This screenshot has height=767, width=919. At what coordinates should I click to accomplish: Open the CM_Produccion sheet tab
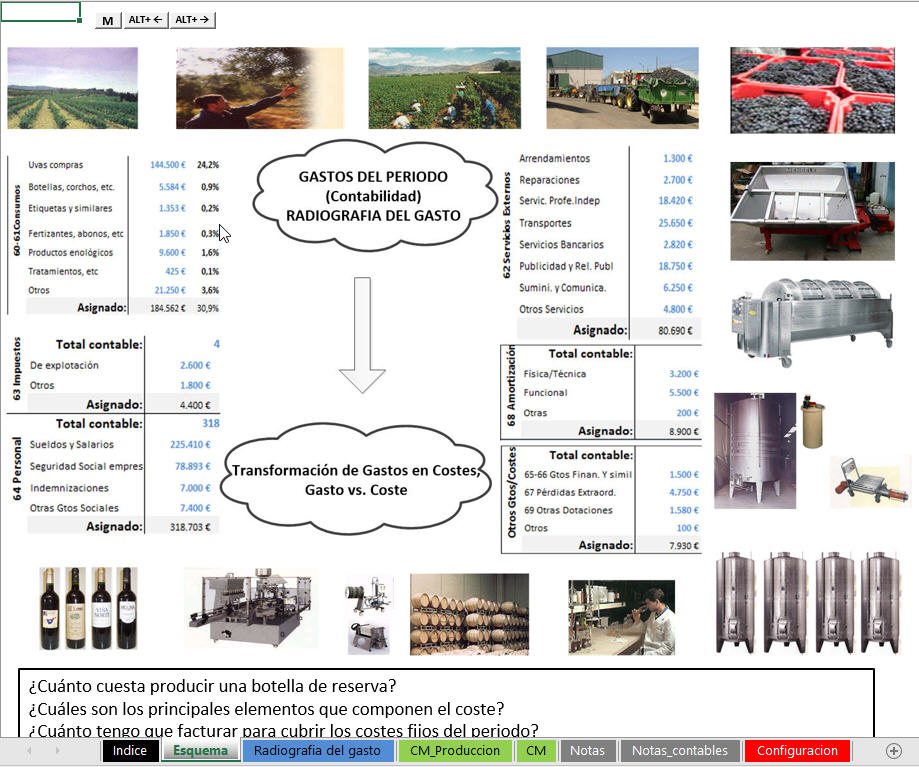(x=455, y=751)
